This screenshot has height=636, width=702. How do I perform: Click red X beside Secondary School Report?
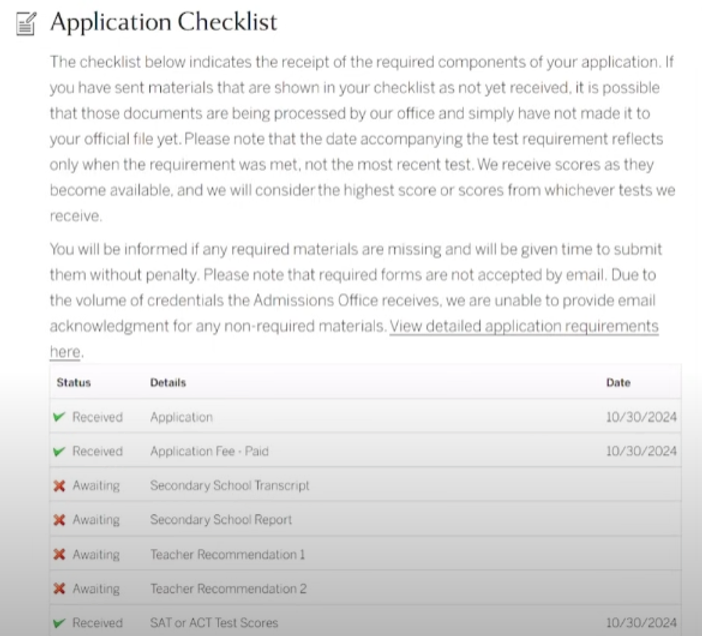59,520
